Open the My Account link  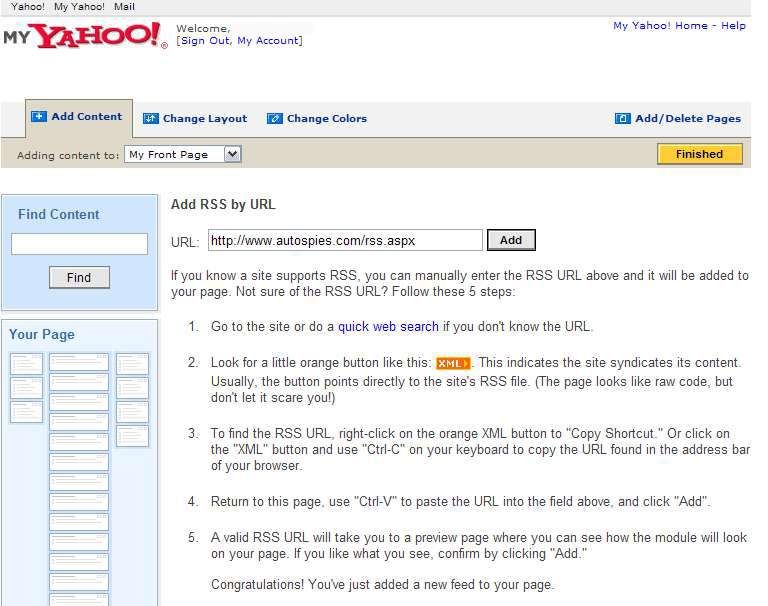[267, 41]
